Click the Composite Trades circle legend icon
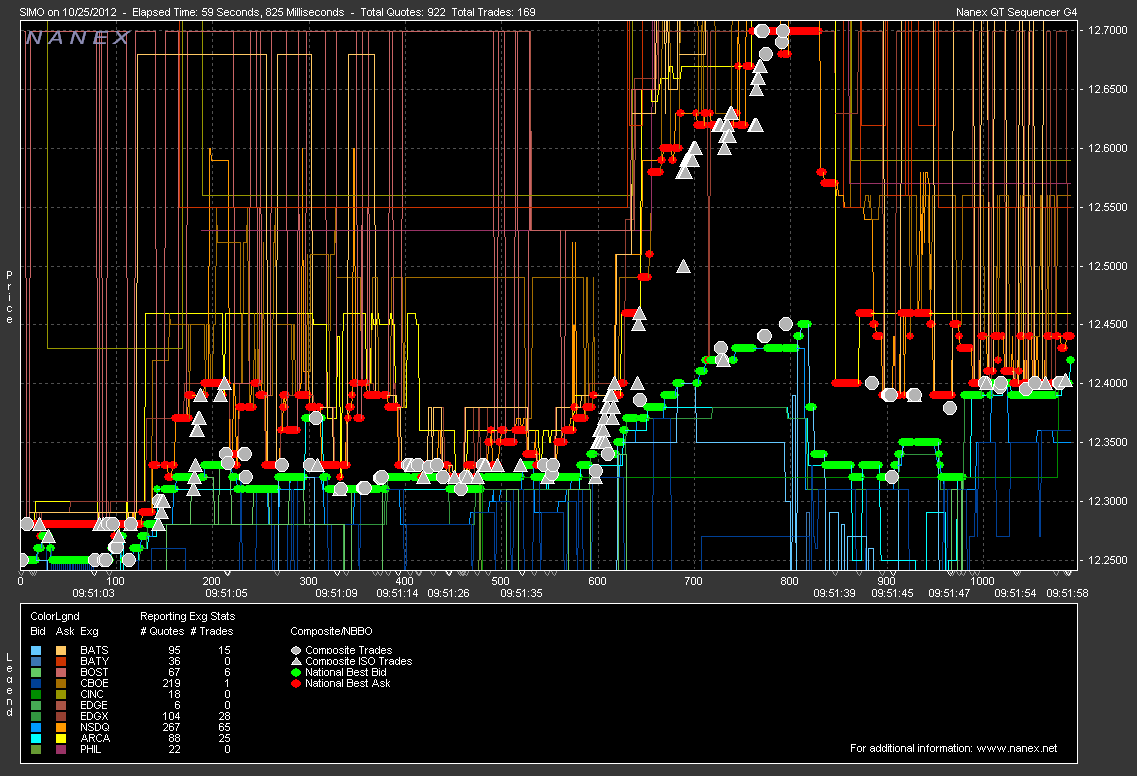 pos(296,650)
